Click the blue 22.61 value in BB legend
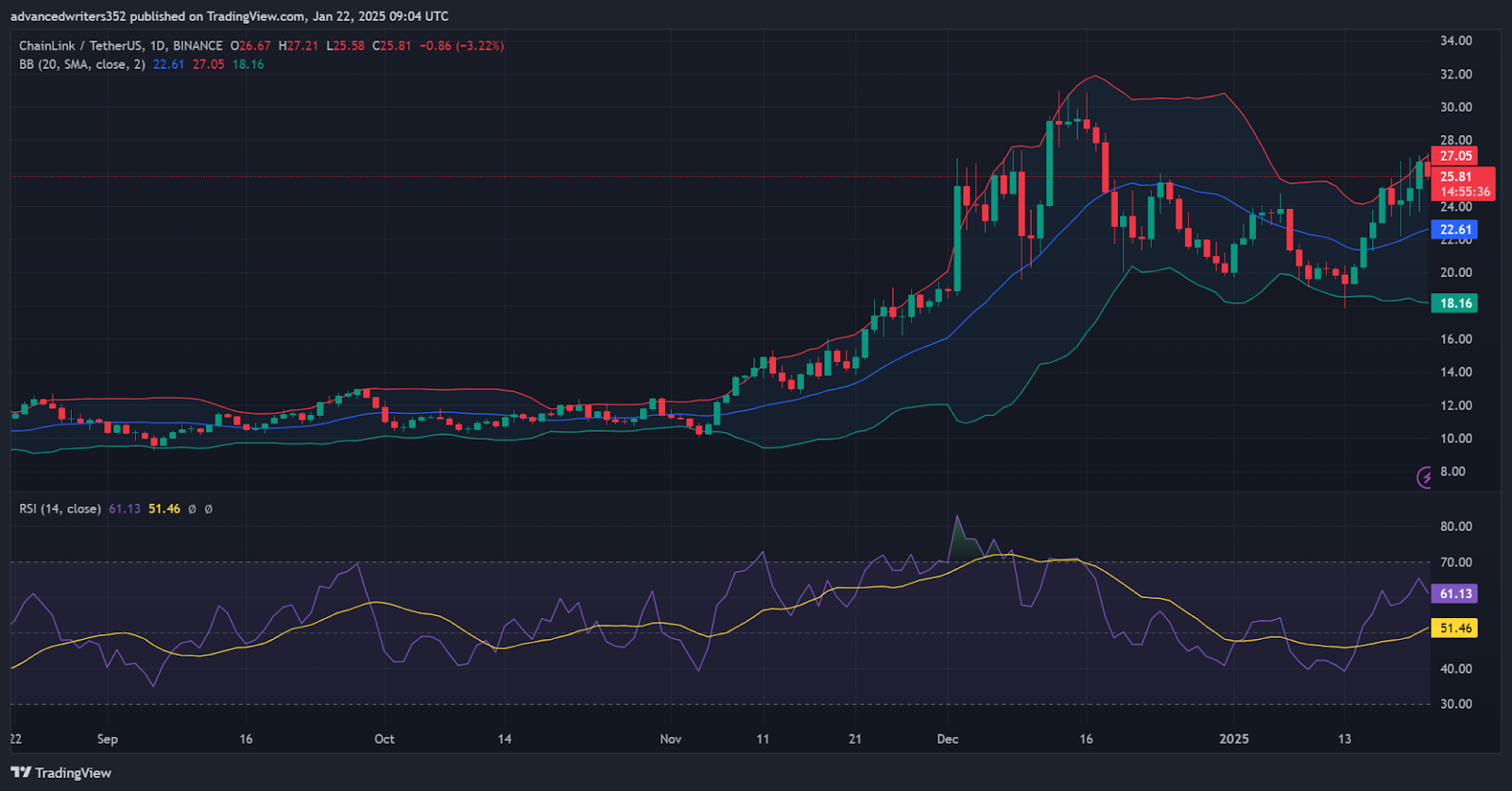1512x791 pixels. [168, 64]
